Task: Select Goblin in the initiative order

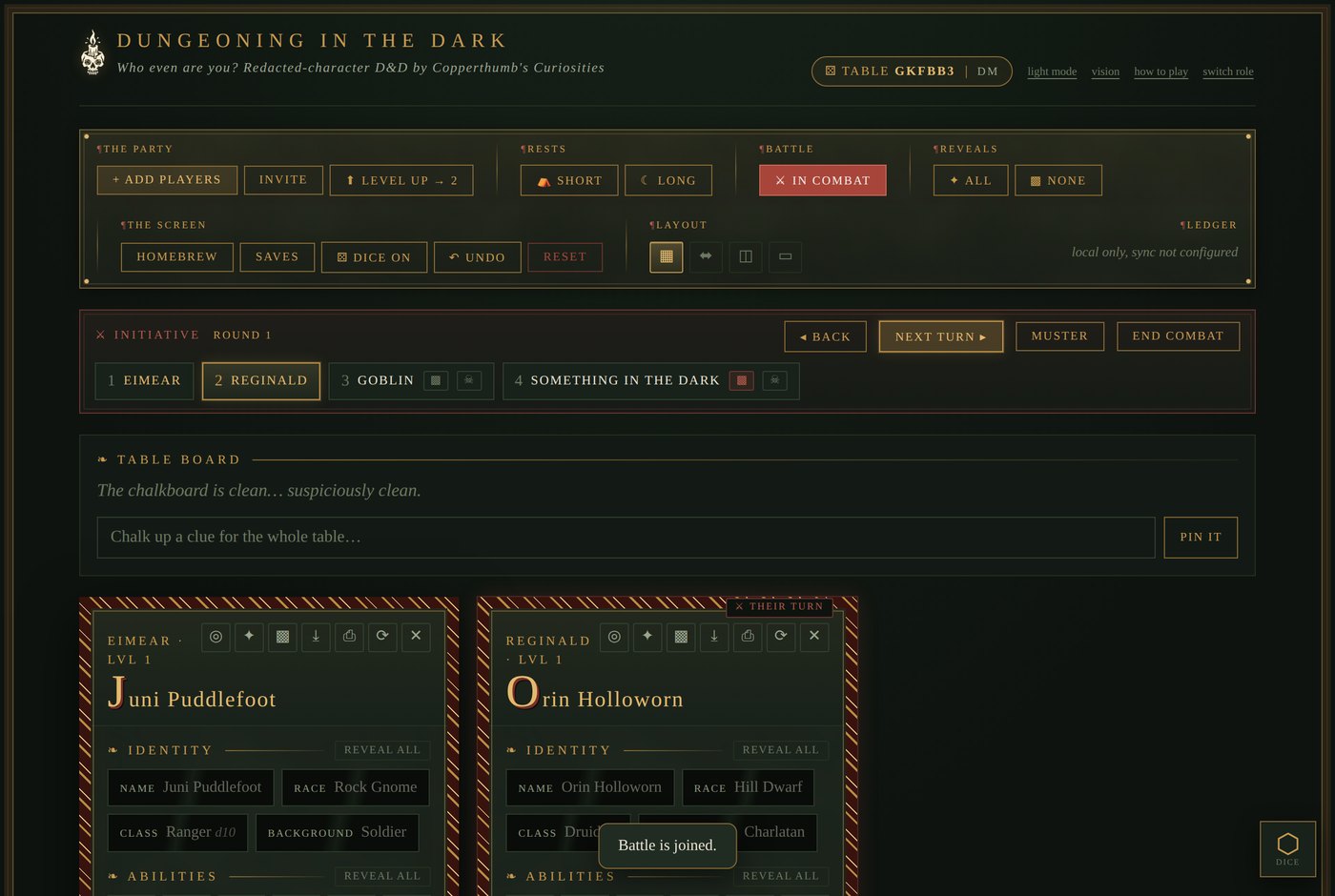Action: [x=411, y=380]
